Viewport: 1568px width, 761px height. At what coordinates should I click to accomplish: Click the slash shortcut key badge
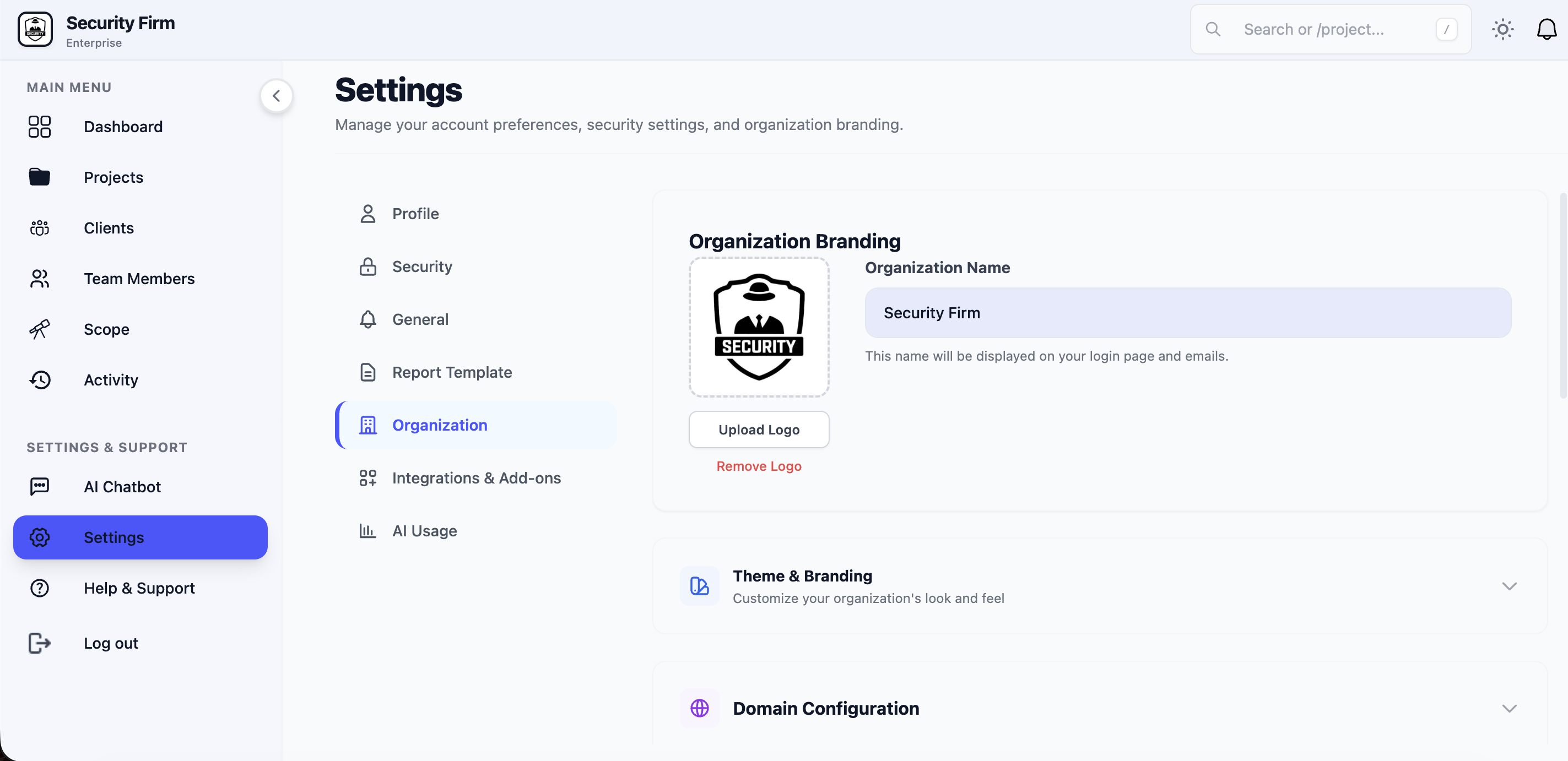1446,29
